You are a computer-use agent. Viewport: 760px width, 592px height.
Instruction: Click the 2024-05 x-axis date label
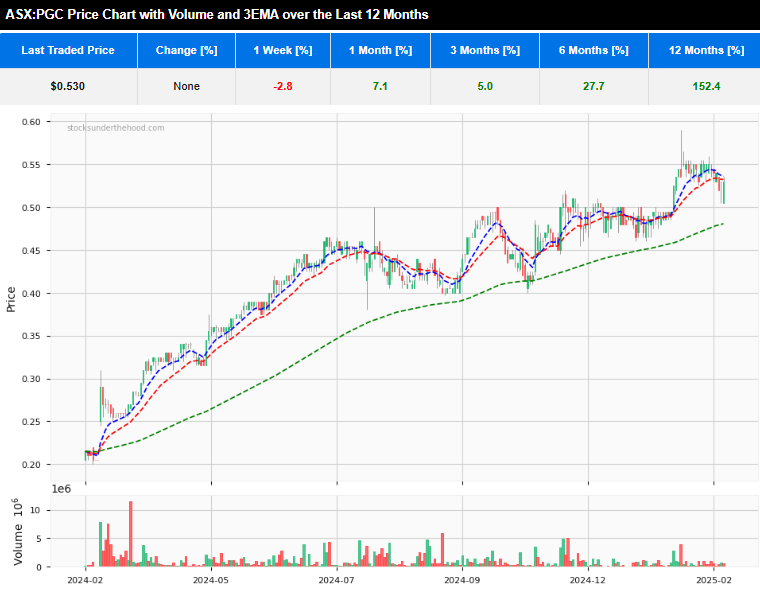tap(211, 580)
